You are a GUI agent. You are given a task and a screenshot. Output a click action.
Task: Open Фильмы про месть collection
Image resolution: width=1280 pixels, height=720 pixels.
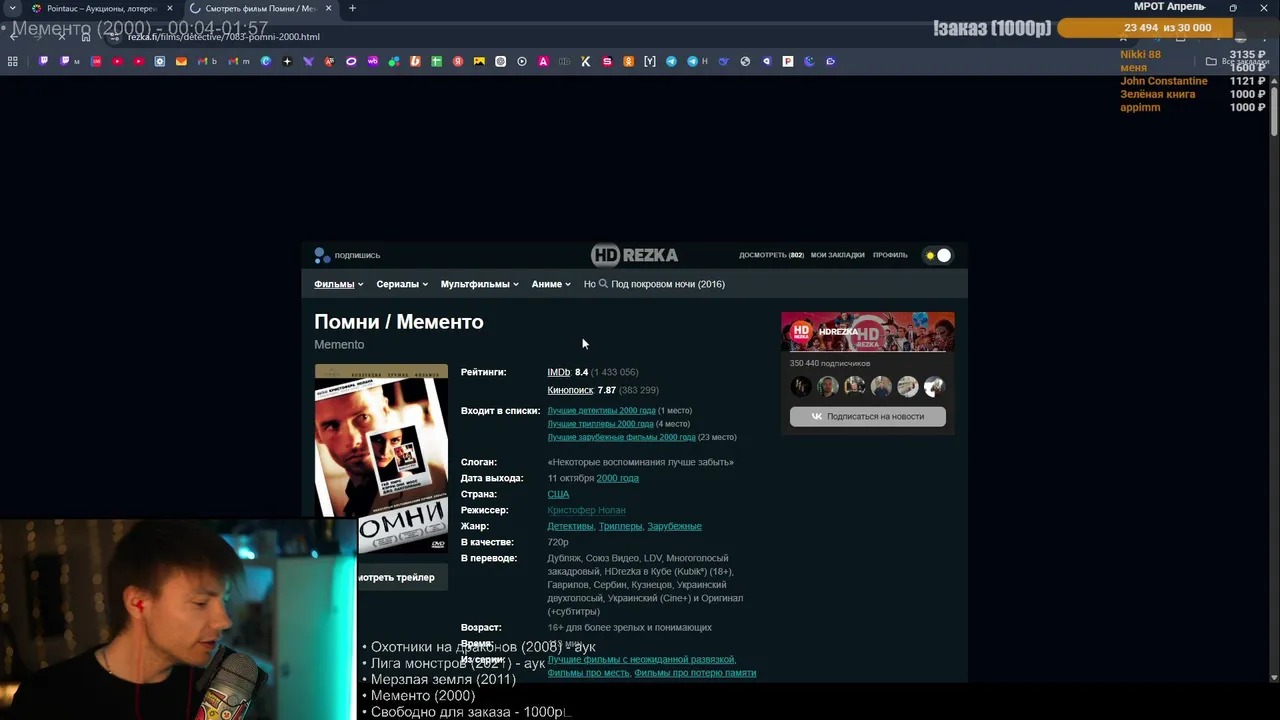[x=588, y=673]
